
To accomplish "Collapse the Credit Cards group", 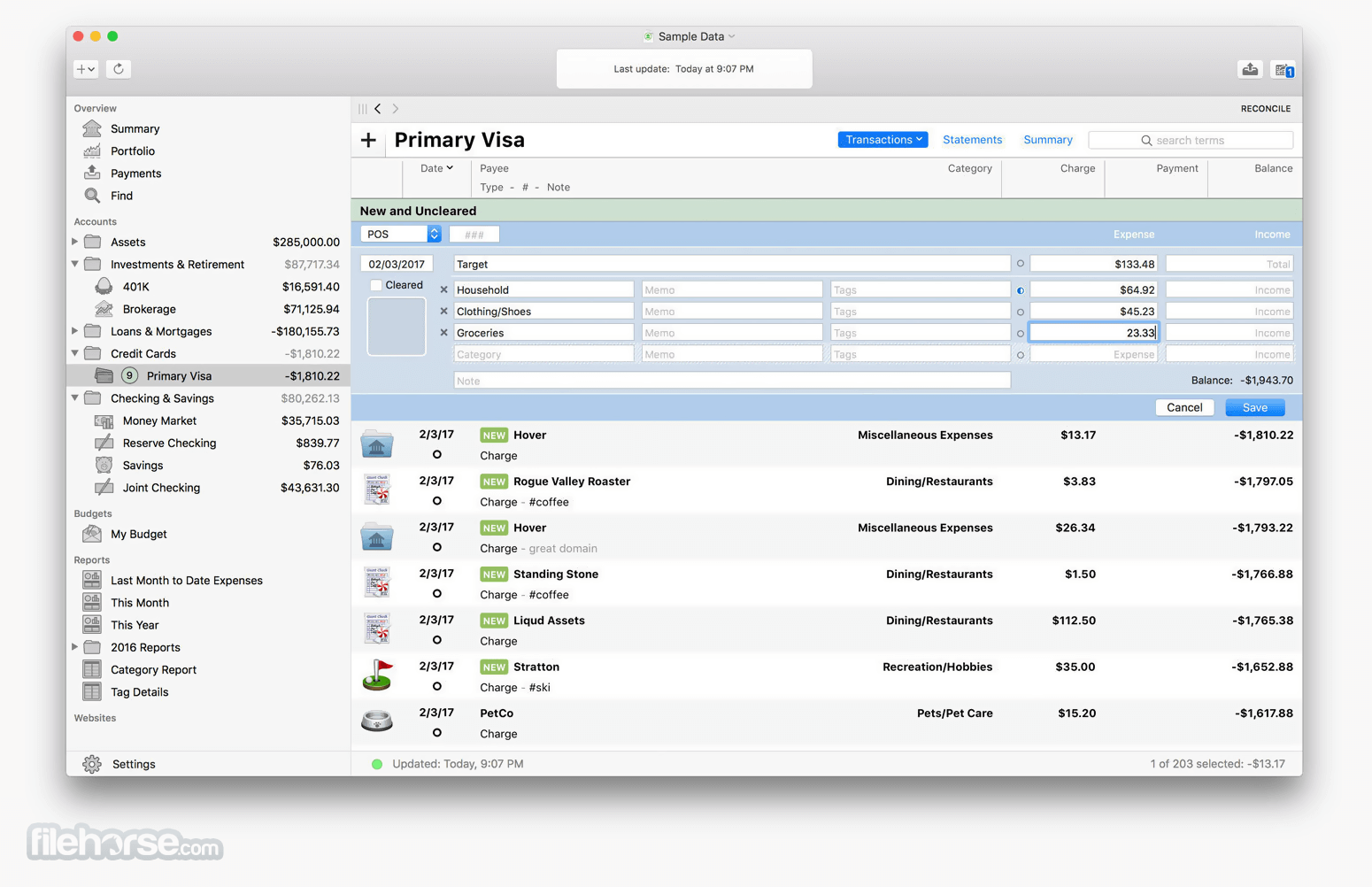I will tap(75, 353).
